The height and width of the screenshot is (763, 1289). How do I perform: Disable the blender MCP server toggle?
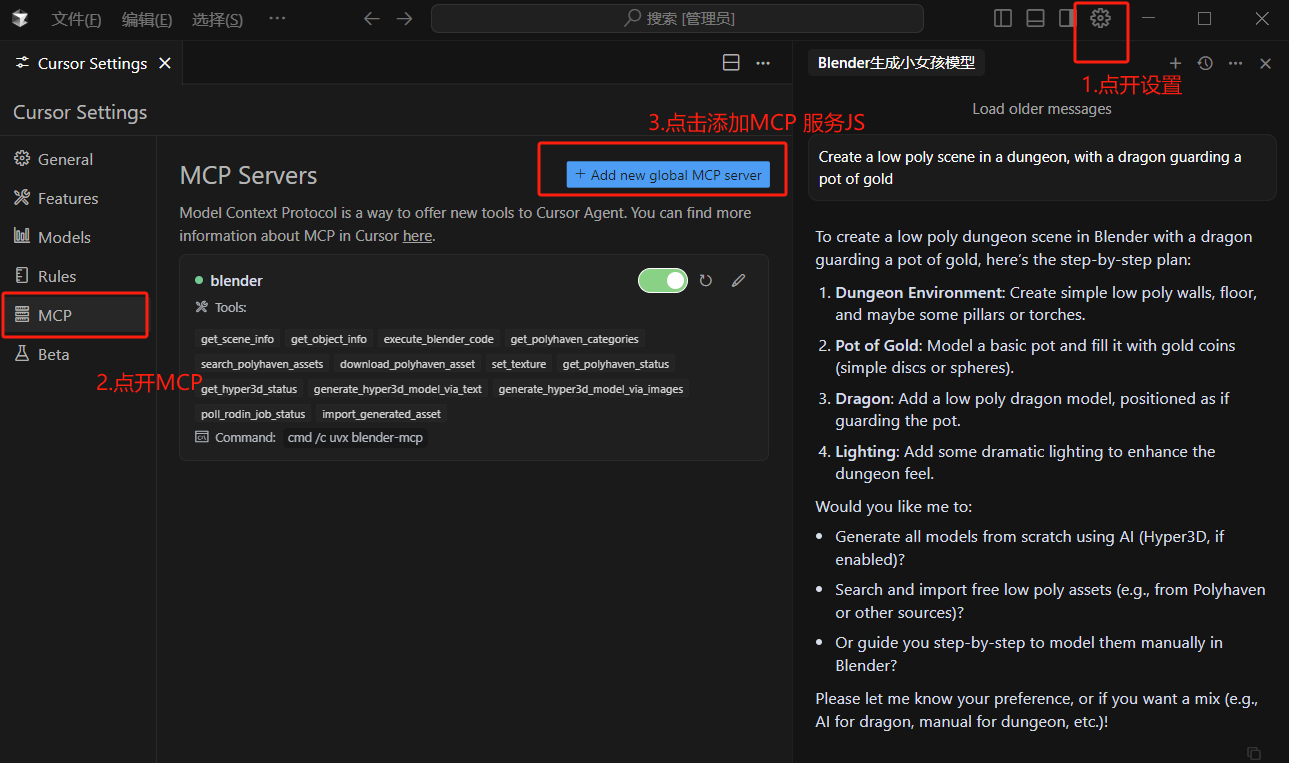point(663,281)
